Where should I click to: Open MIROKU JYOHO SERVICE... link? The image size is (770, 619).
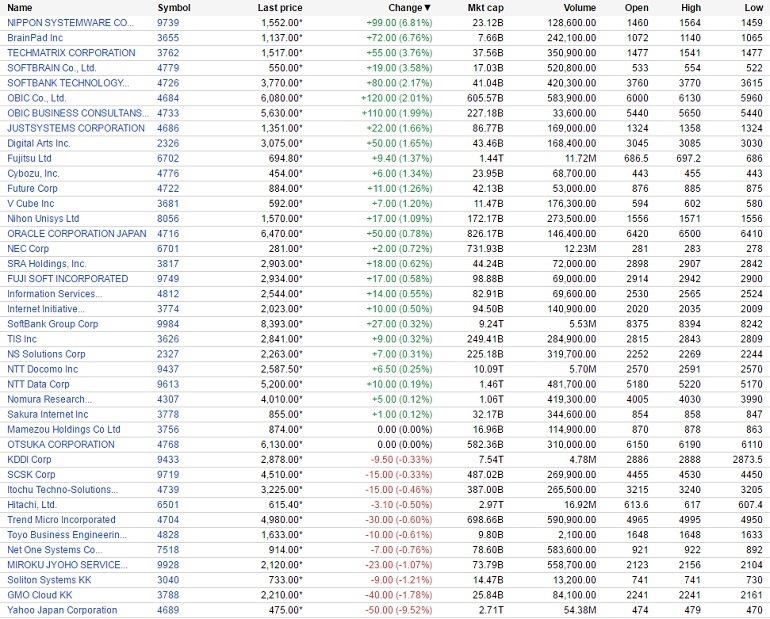(x=67, y=565)
